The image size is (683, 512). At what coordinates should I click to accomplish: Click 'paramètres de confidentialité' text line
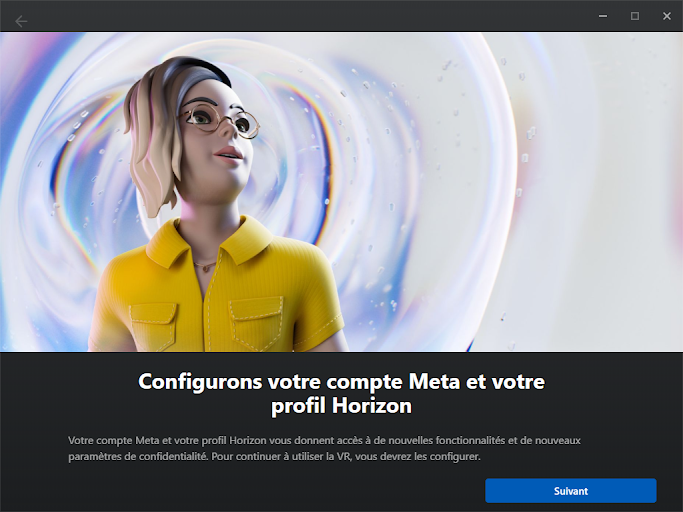[138, 457]
